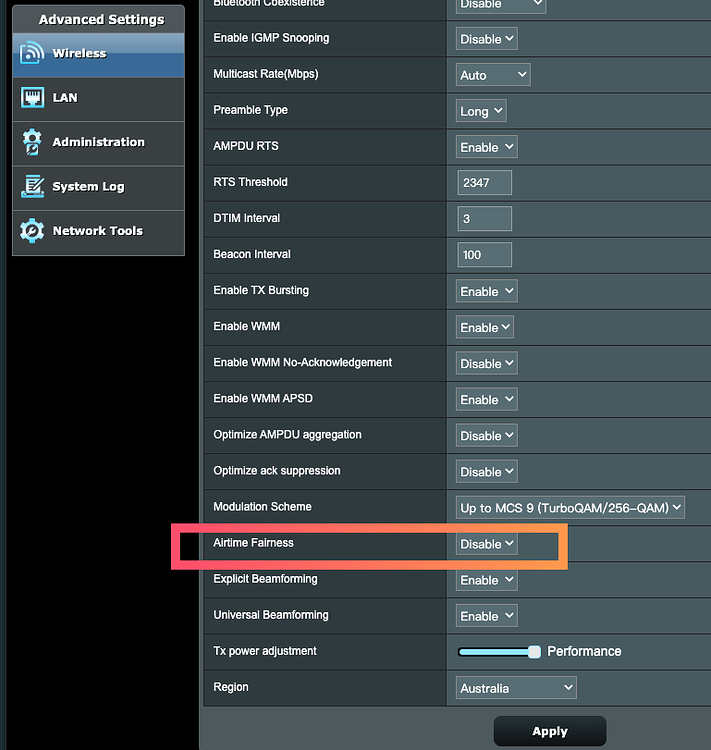Screen dimensions: 711x750
Task: Click the Network Tools wrench icon
Action: click(32, 231)
